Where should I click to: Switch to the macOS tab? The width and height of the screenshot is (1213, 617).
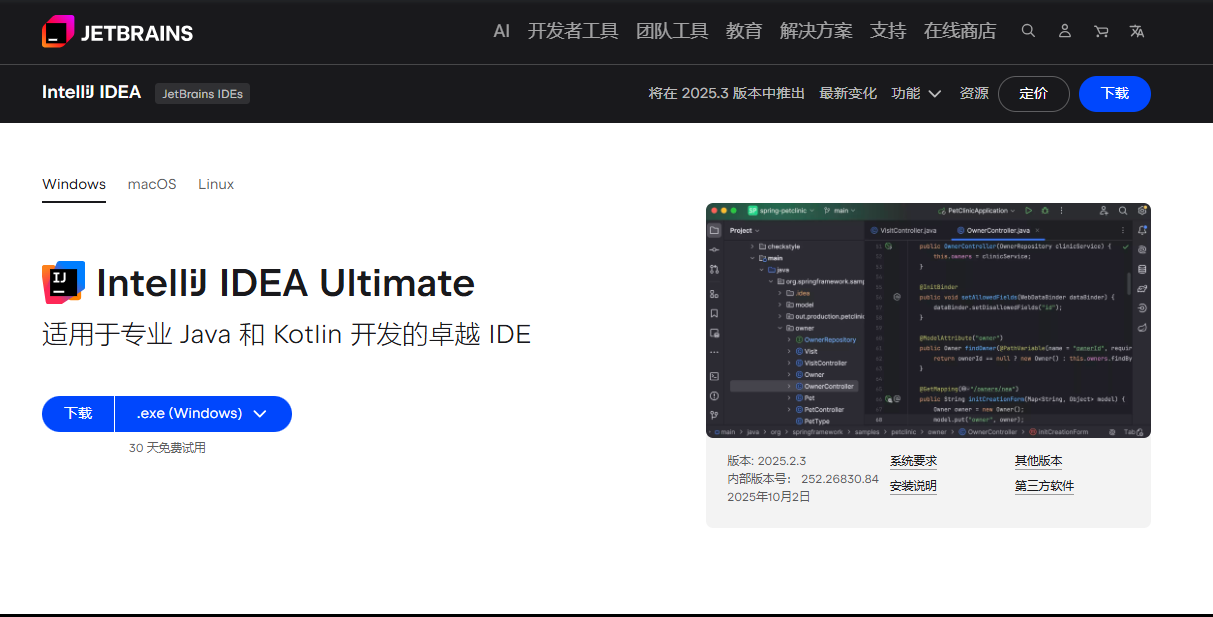click(x=152, y=184)
